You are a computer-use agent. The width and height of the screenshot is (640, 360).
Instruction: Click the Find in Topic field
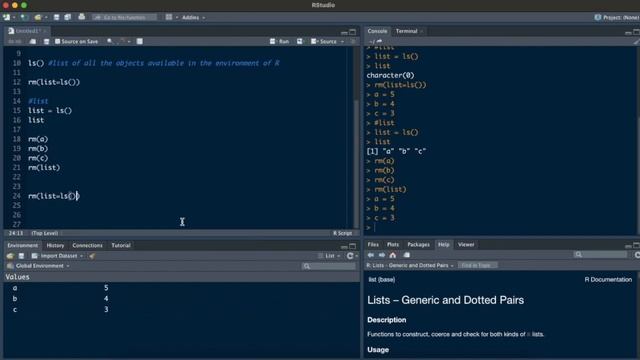click(x=478, y=265)
